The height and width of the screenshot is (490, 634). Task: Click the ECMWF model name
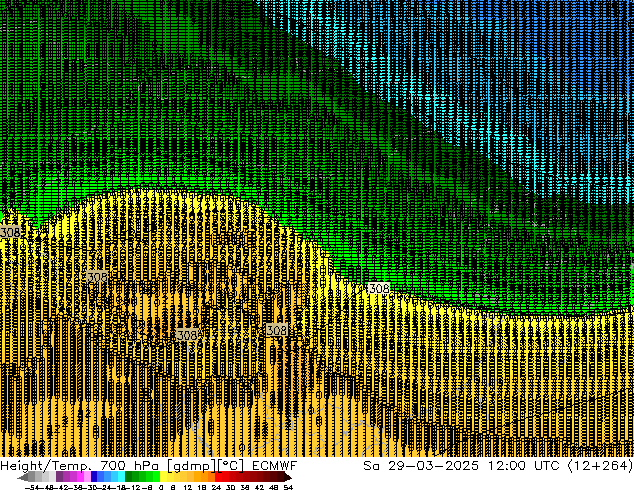point(275,466)
